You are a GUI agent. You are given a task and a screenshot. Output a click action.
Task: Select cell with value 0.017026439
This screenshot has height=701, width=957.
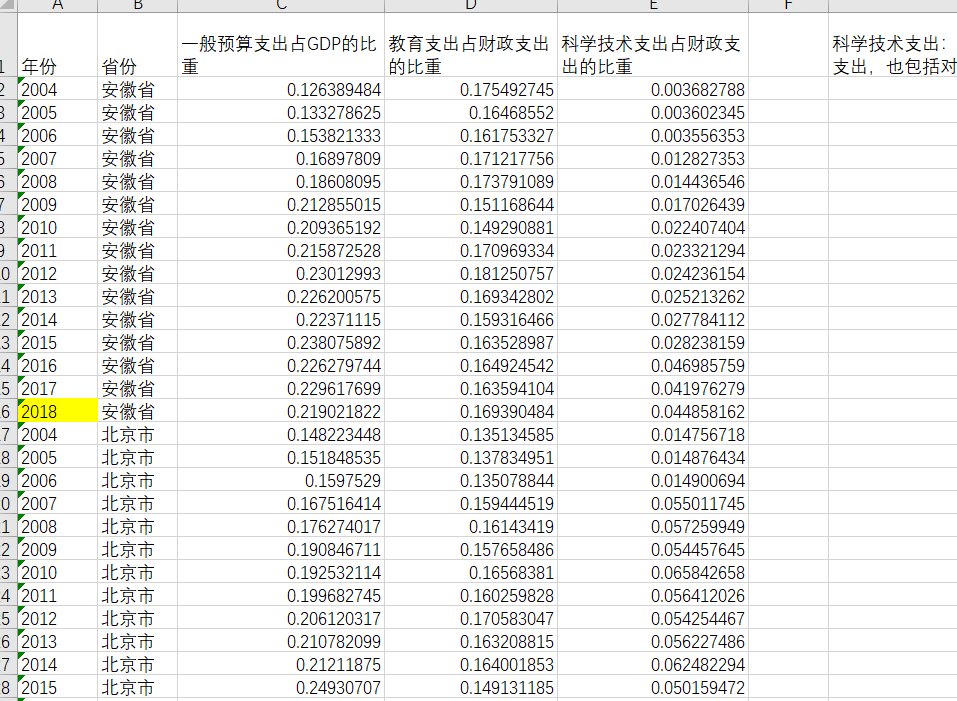(x=652, y=204)
